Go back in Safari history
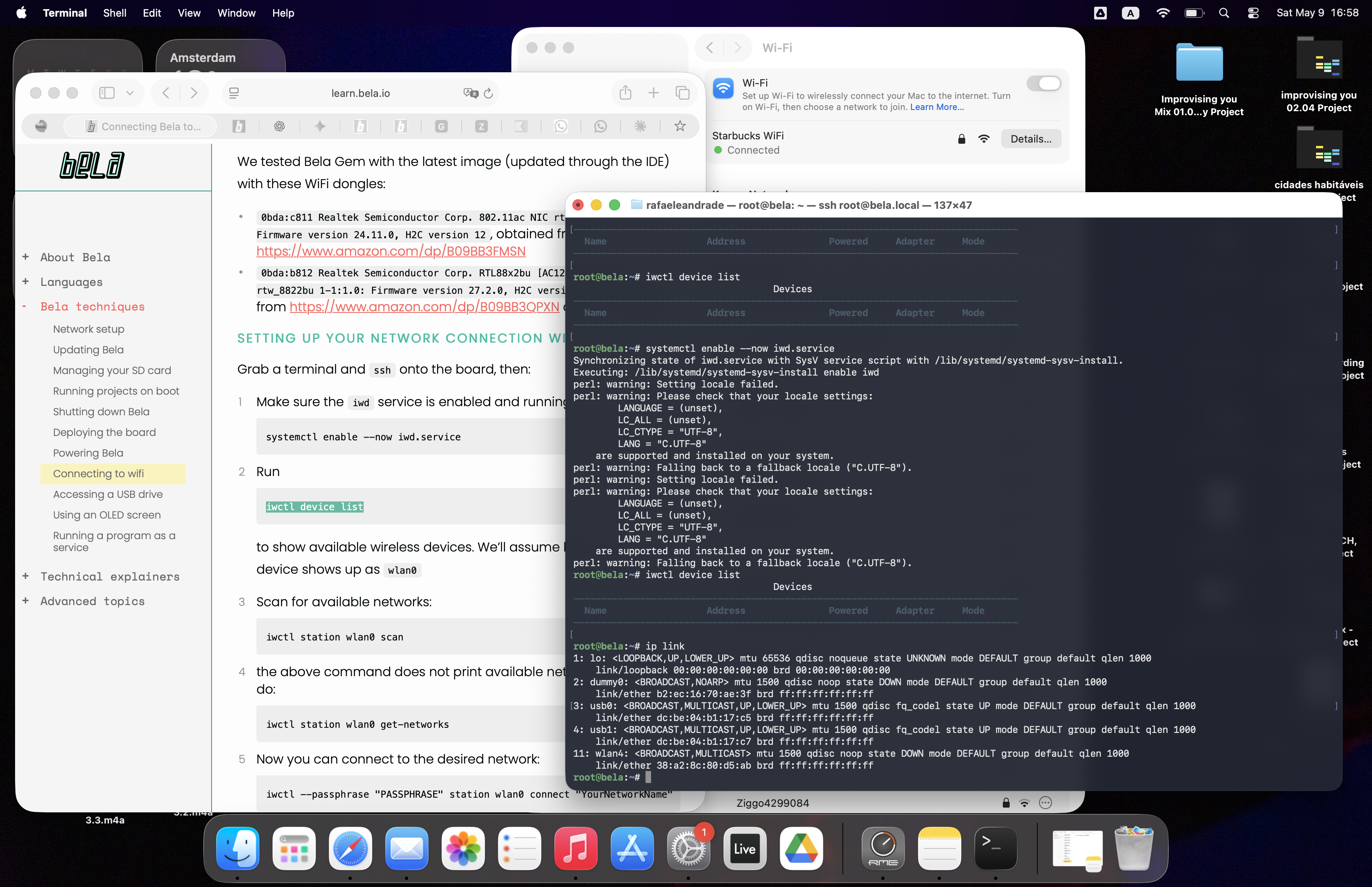The width and height of the screenshot is (1372, 887). (x=166, y=93)
